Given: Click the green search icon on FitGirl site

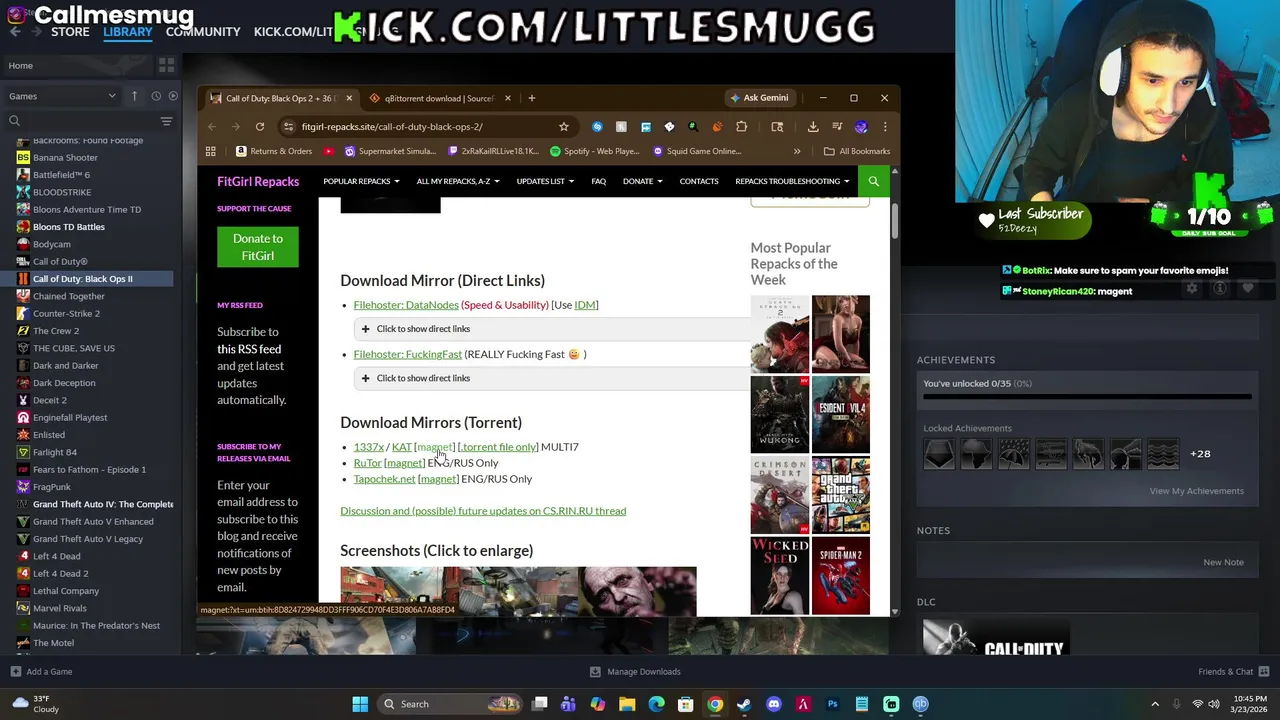Looking at the screenshot, I should 873,181.
